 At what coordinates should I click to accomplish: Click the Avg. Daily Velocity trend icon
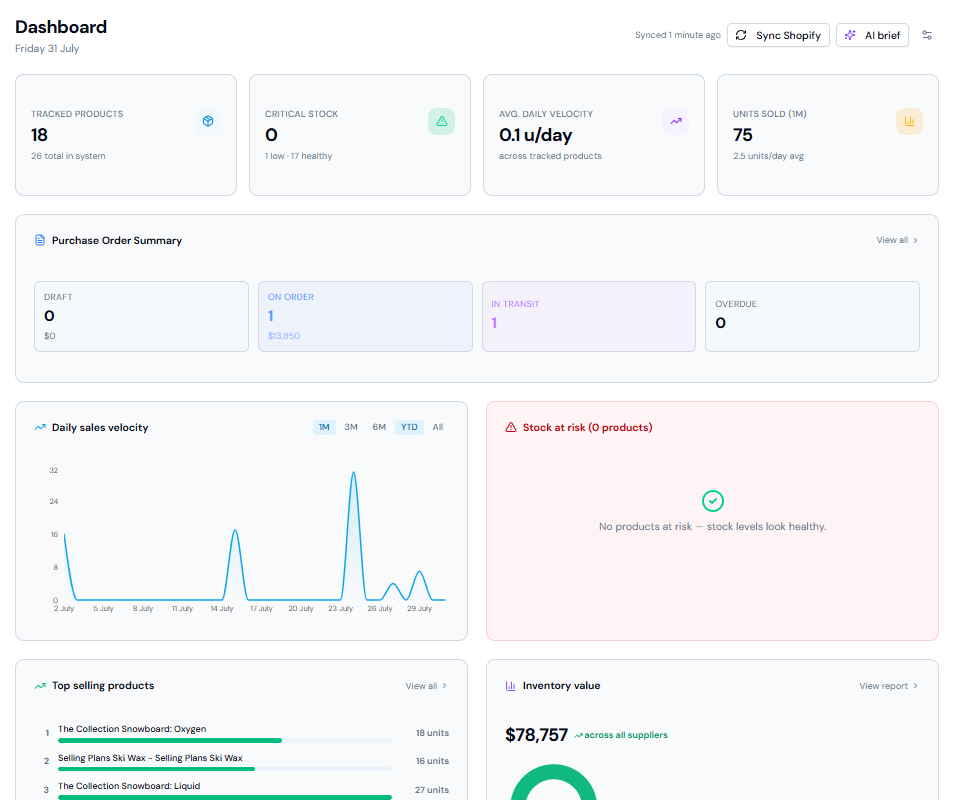coord(676,121)
